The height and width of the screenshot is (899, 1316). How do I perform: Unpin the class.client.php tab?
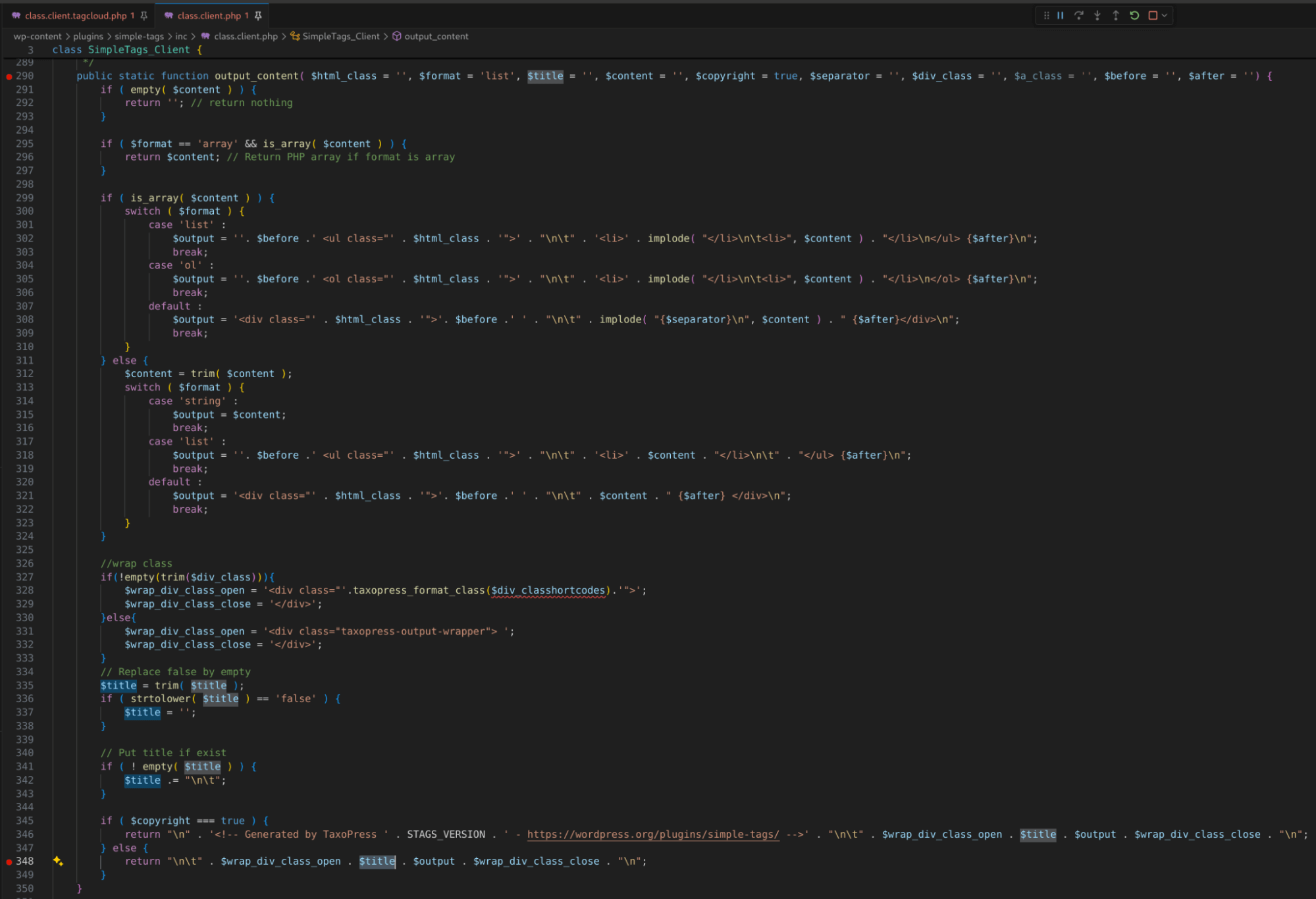tap(258, 15)
